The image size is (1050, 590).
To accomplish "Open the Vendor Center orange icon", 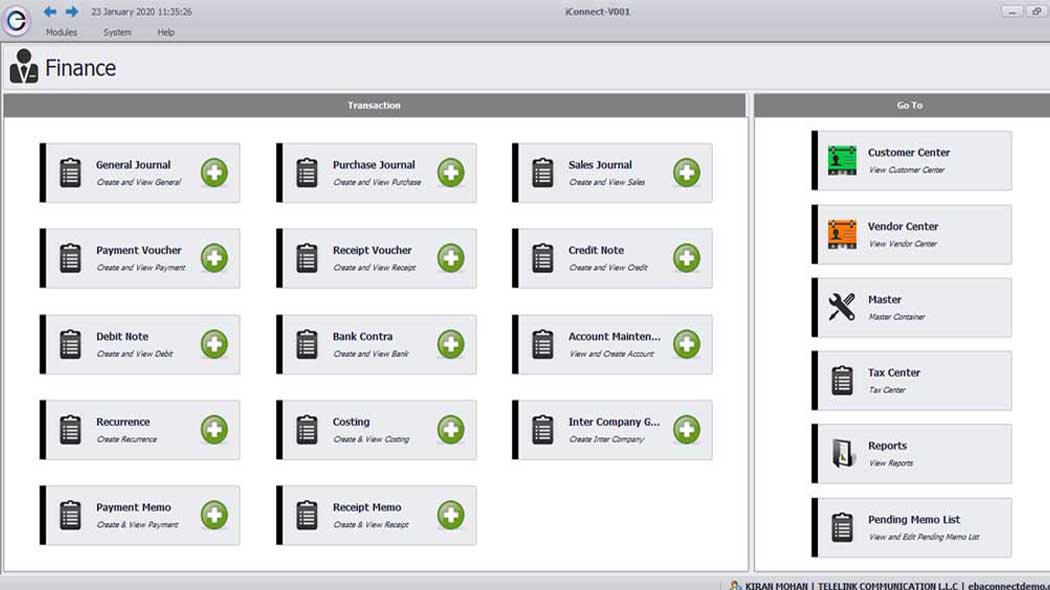I will click(x=842, y=235).
